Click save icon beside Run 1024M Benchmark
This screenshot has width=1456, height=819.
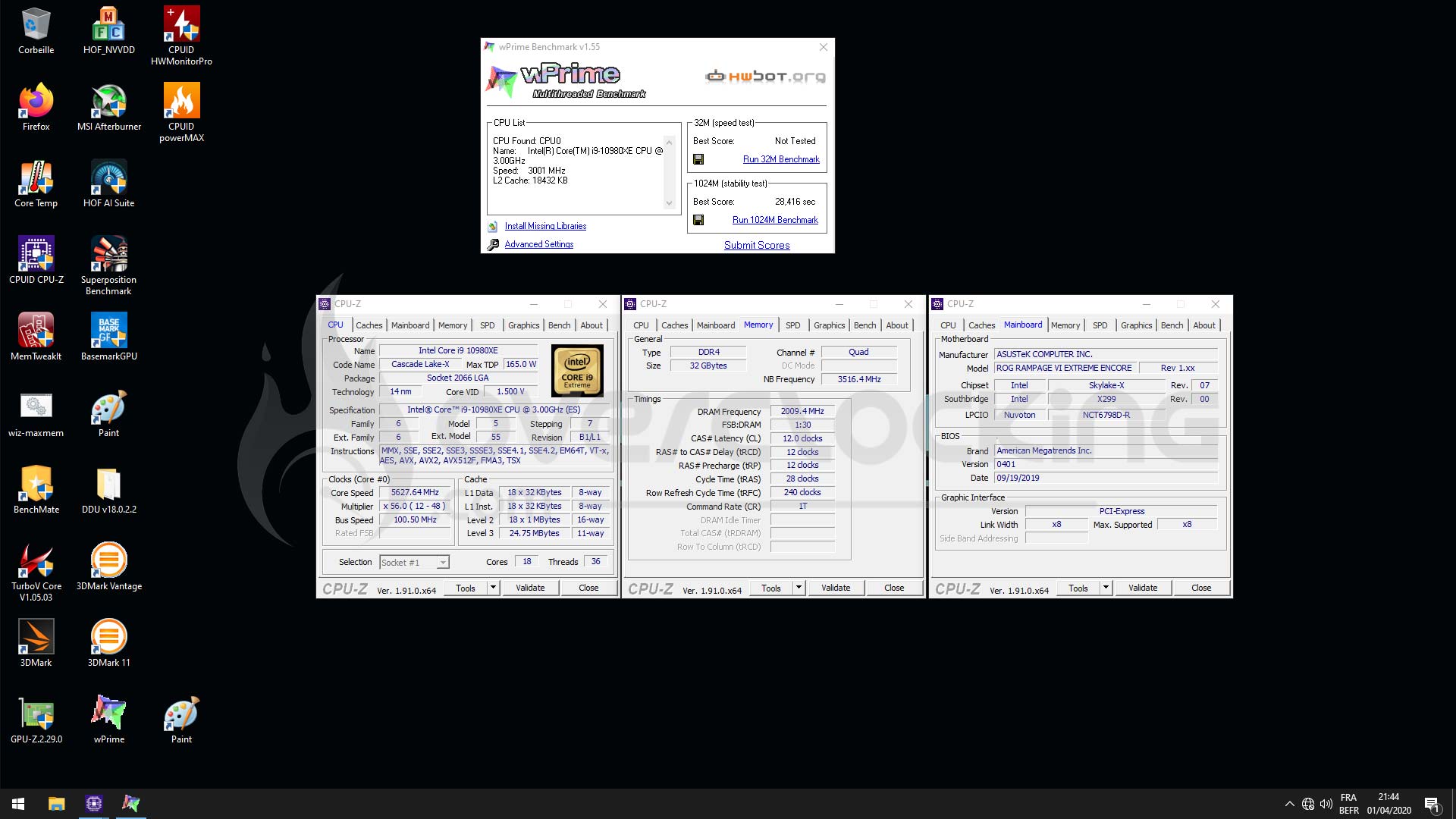pyautogui.click(x=698, y=220)
